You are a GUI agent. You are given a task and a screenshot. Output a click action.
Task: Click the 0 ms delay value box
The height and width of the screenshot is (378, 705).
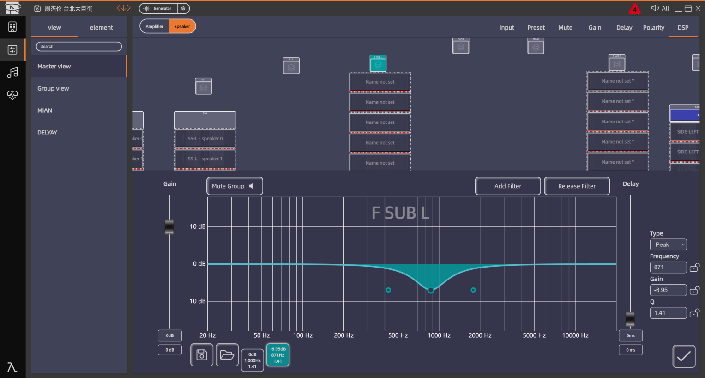pyautogui.click(x=631, y=350)
